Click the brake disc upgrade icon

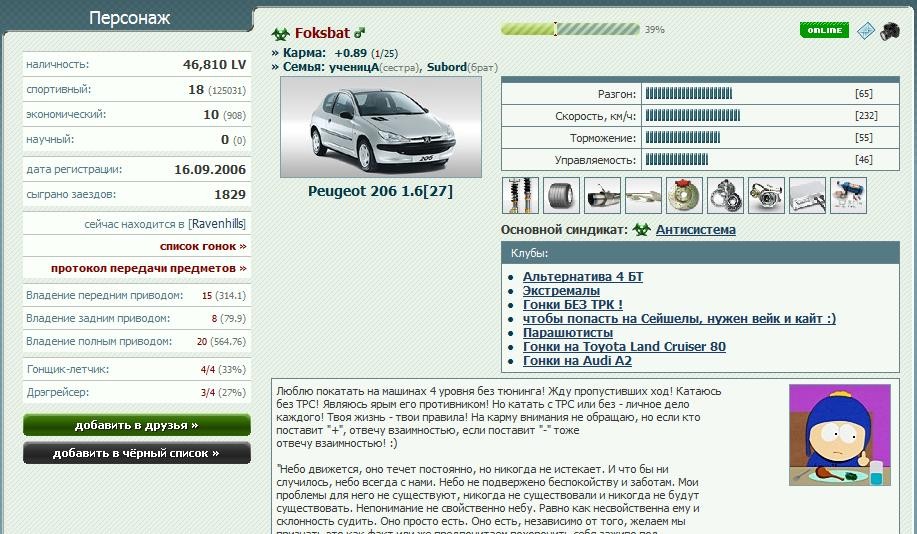pyautogui.click(x=684, y=195)
